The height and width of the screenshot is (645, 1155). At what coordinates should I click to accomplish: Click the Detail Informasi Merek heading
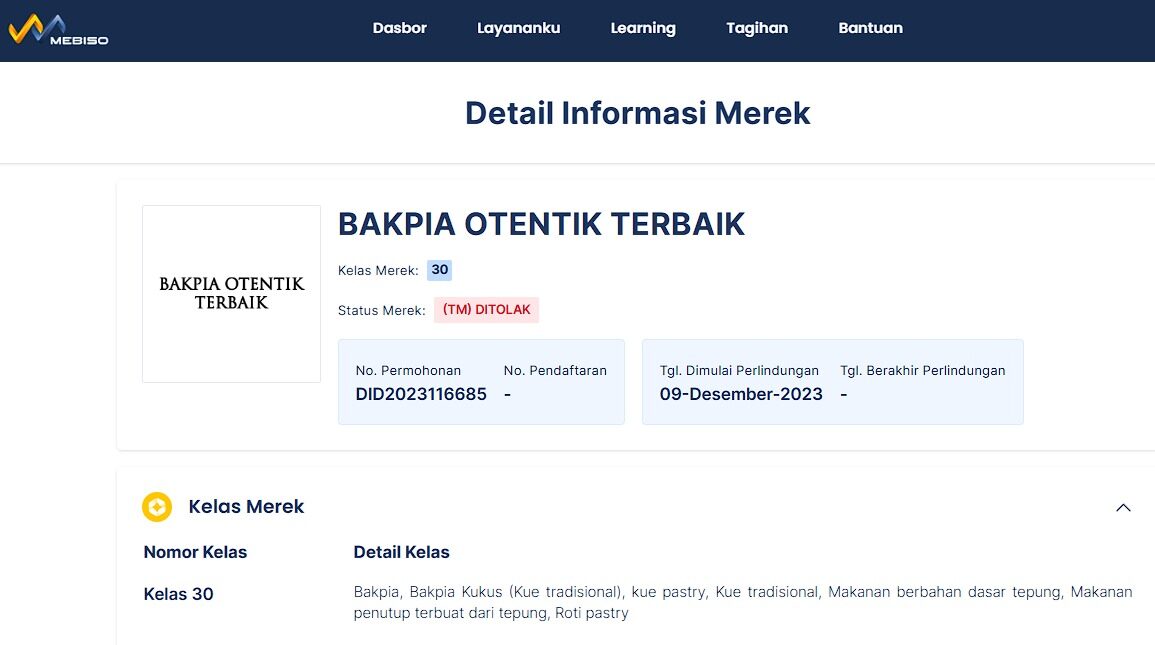(x=637, y=113)
